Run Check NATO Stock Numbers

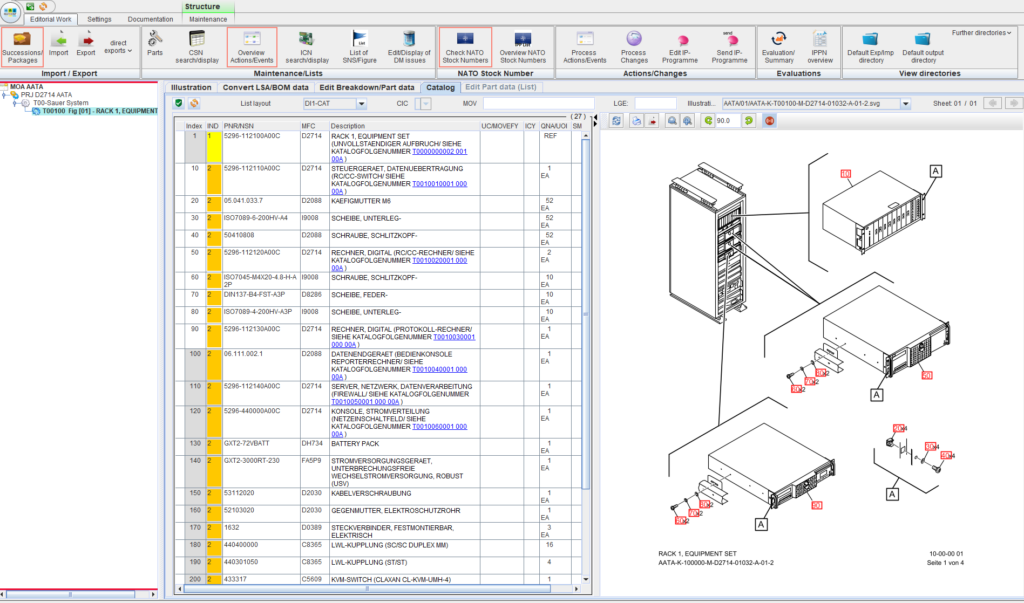tap(466, 47)
